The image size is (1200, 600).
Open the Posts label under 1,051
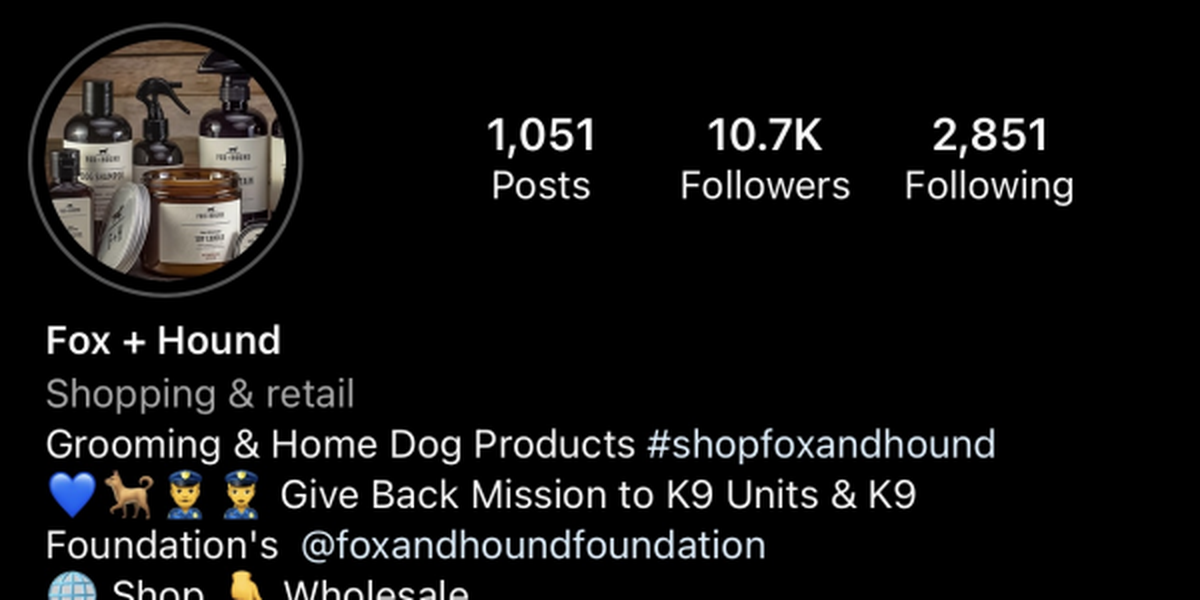tap(541, 186)
